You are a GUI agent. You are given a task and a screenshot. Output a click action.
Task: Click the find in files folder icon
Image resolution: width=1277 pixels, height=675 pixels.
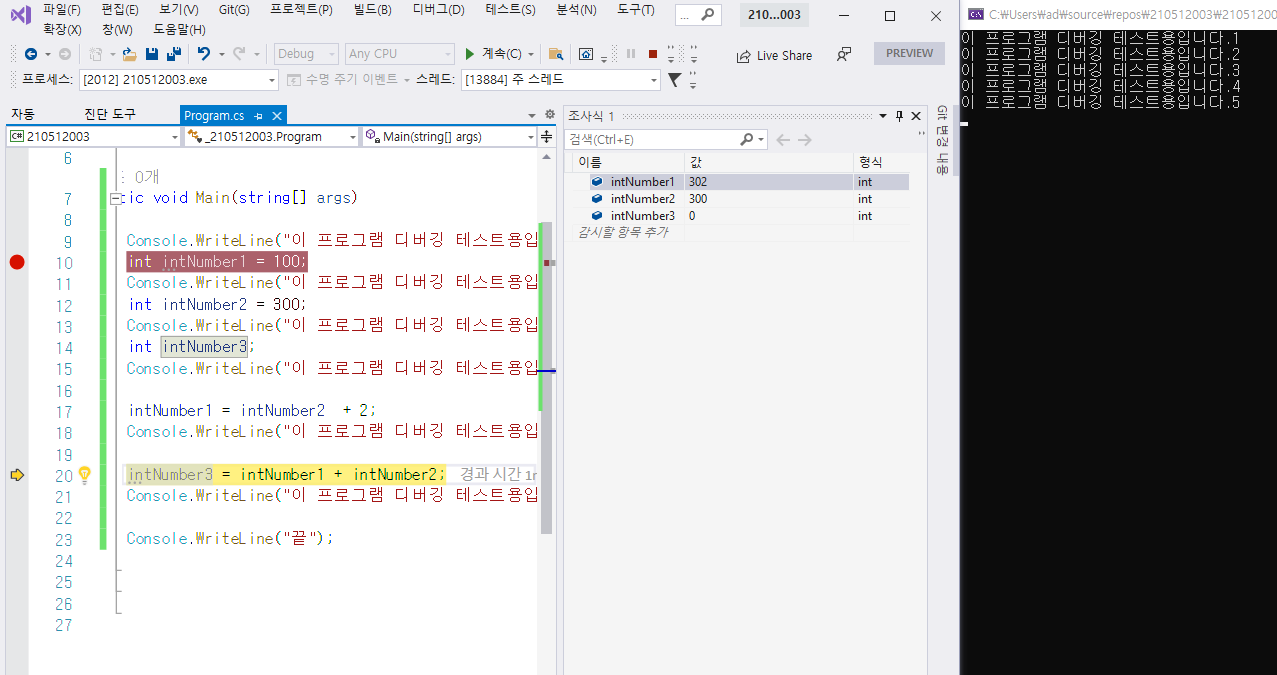click(556, 54)
